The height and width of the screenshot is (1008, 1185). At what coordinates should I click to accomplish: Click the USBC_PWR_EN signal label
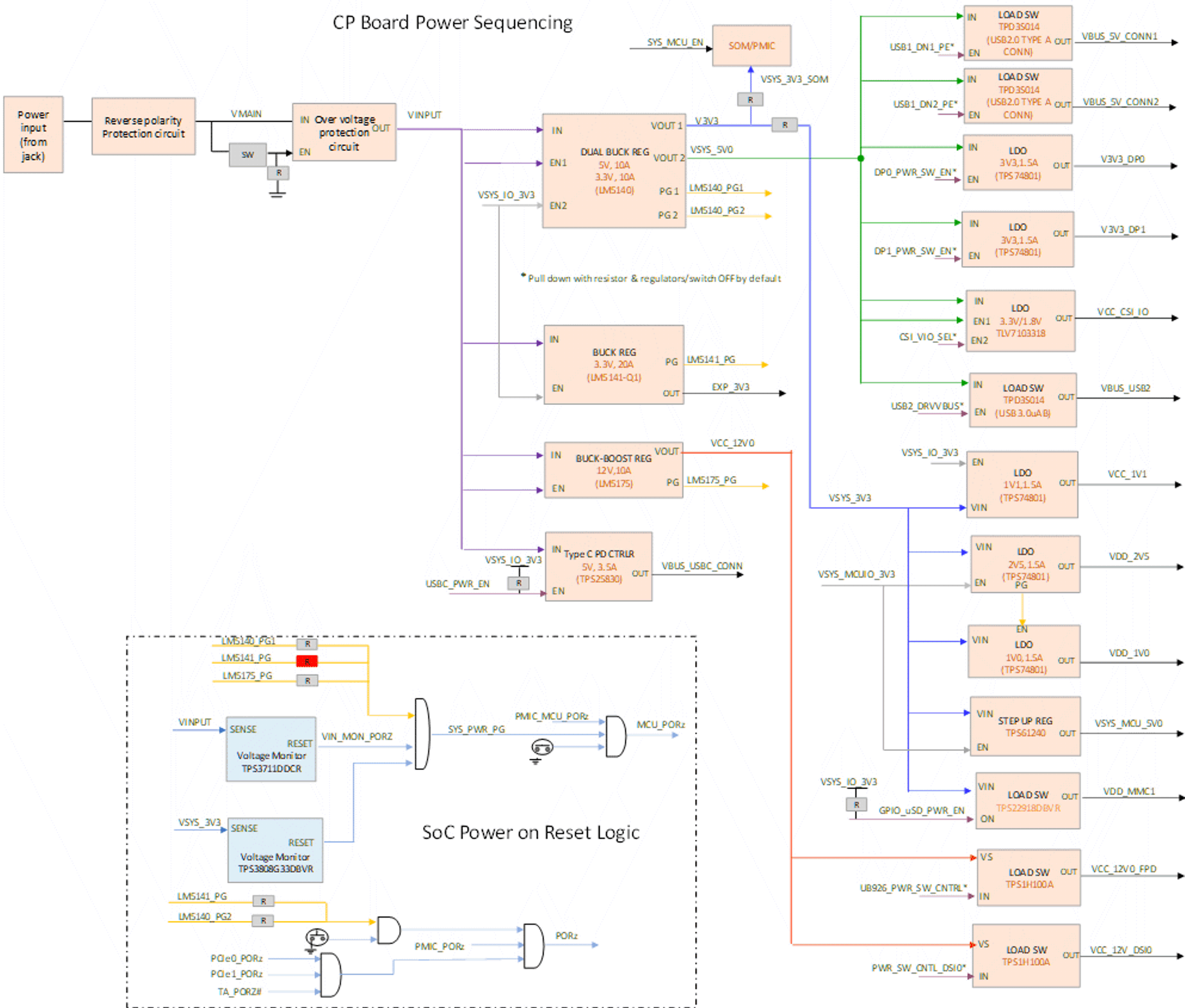point(457,584)
